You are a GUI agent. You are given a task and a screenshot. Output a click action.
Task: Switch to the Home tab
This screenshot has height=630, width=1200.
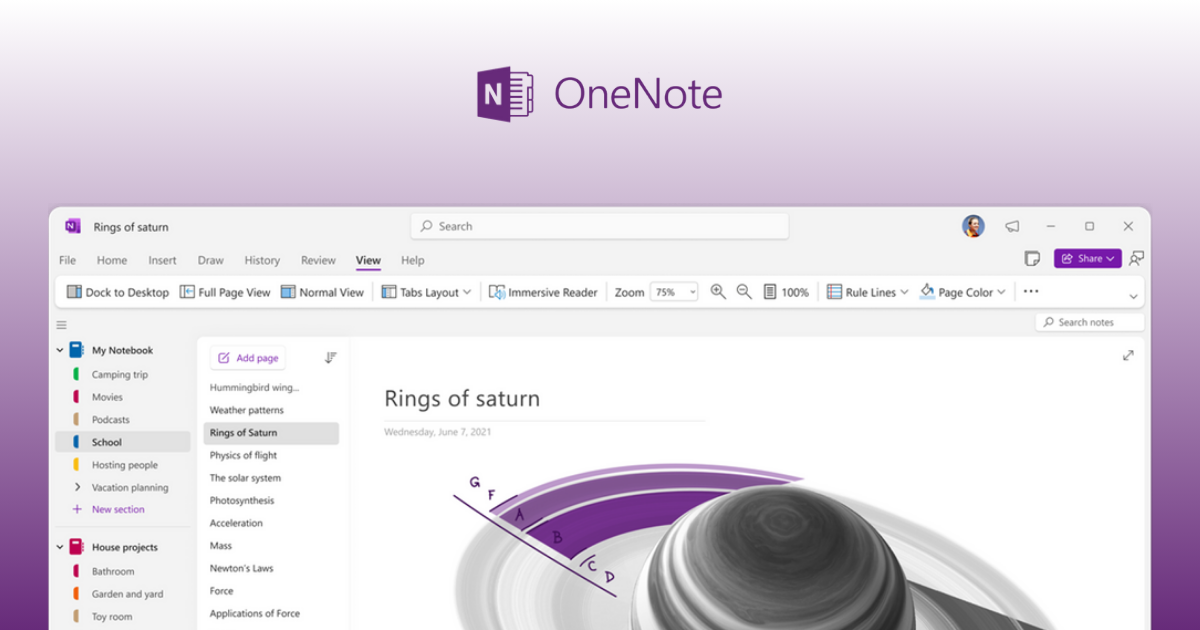[x=112, y=260]
